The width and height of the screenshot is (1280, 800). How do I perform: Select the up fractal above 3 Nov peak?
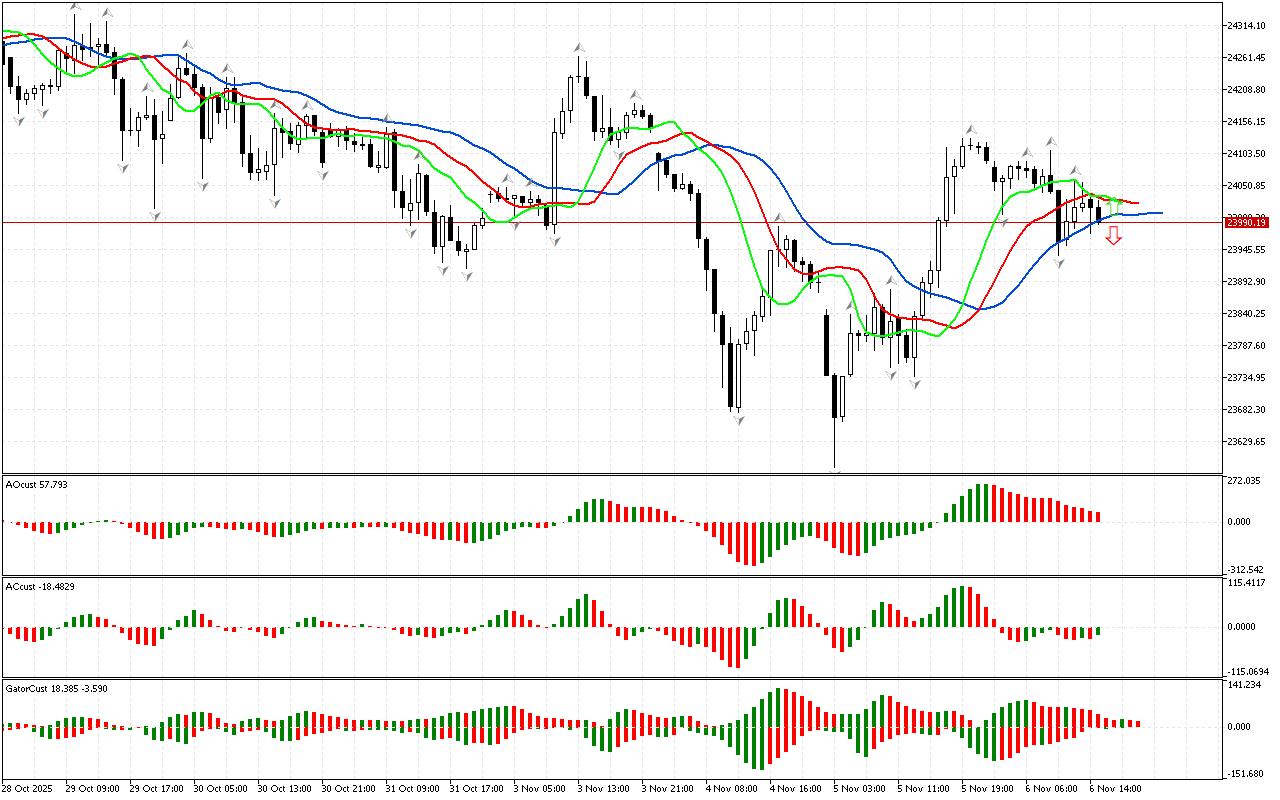[578, 47]
